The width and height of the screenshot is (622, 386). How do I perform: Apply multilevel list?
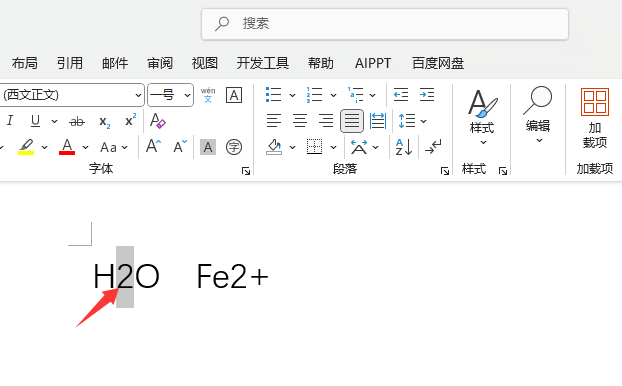pyautogui.click(x=355, y=95)
